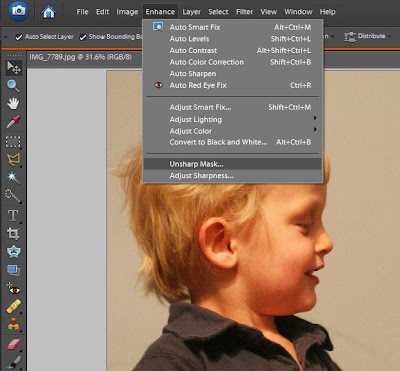This screenshot has width=400, height=371.
Task: Select the Eyedropper tool
Action: 13,122
